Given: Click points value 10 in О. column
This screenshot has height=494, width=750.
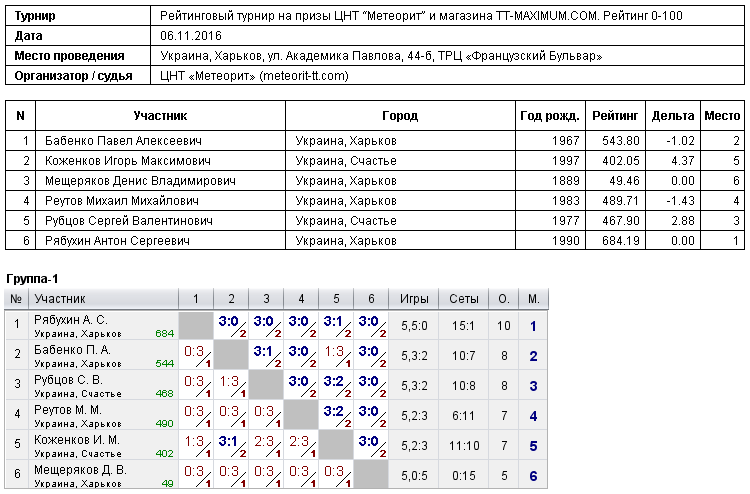Looking at the screenshot, I should coord(504,326).
